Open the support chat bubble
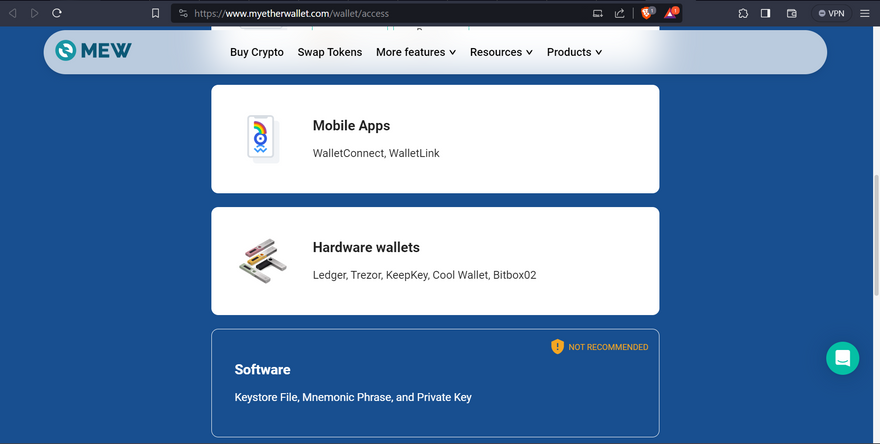This screenshot has width=880, height=444. [x=842, y=358]
